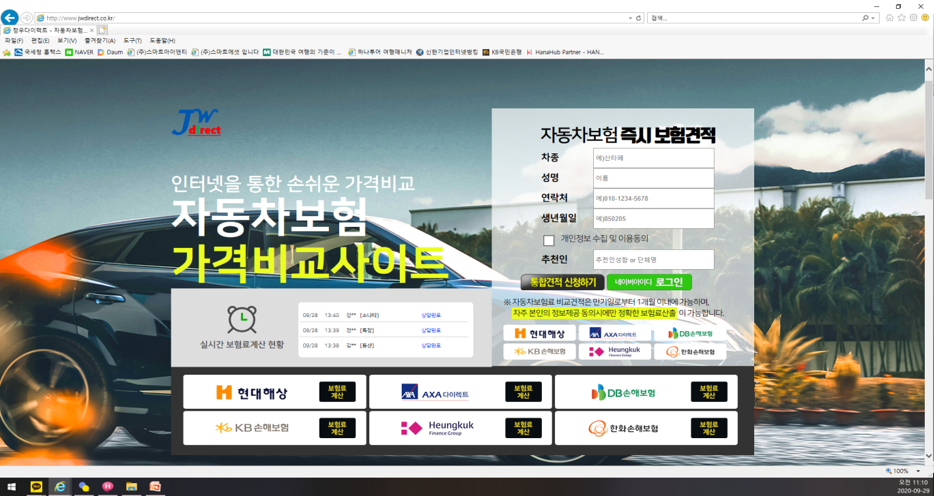The width and height of the screenshot is (934, 496).
Task: Click the browser back arrow button
Action: [x=10, y=17]
